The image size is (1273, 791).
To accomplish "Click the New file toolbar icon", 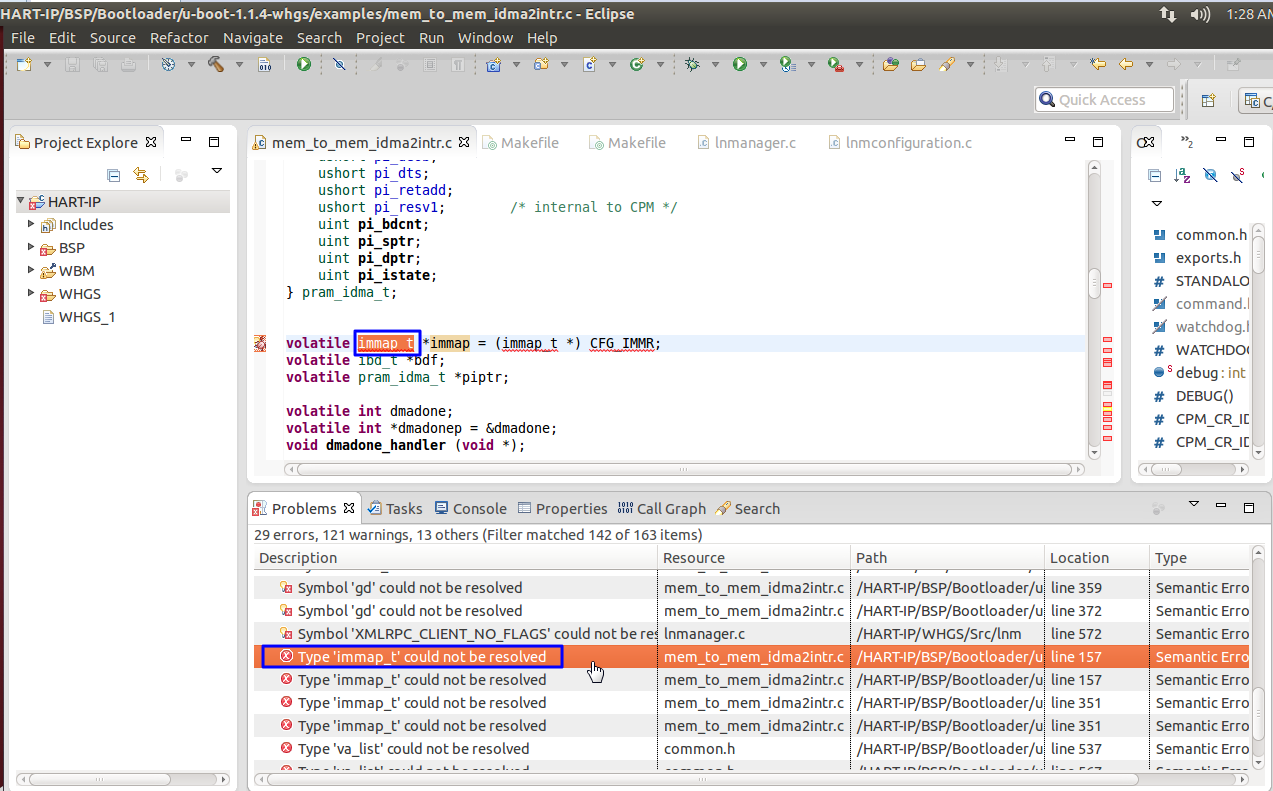I will [x=23, y=64].
